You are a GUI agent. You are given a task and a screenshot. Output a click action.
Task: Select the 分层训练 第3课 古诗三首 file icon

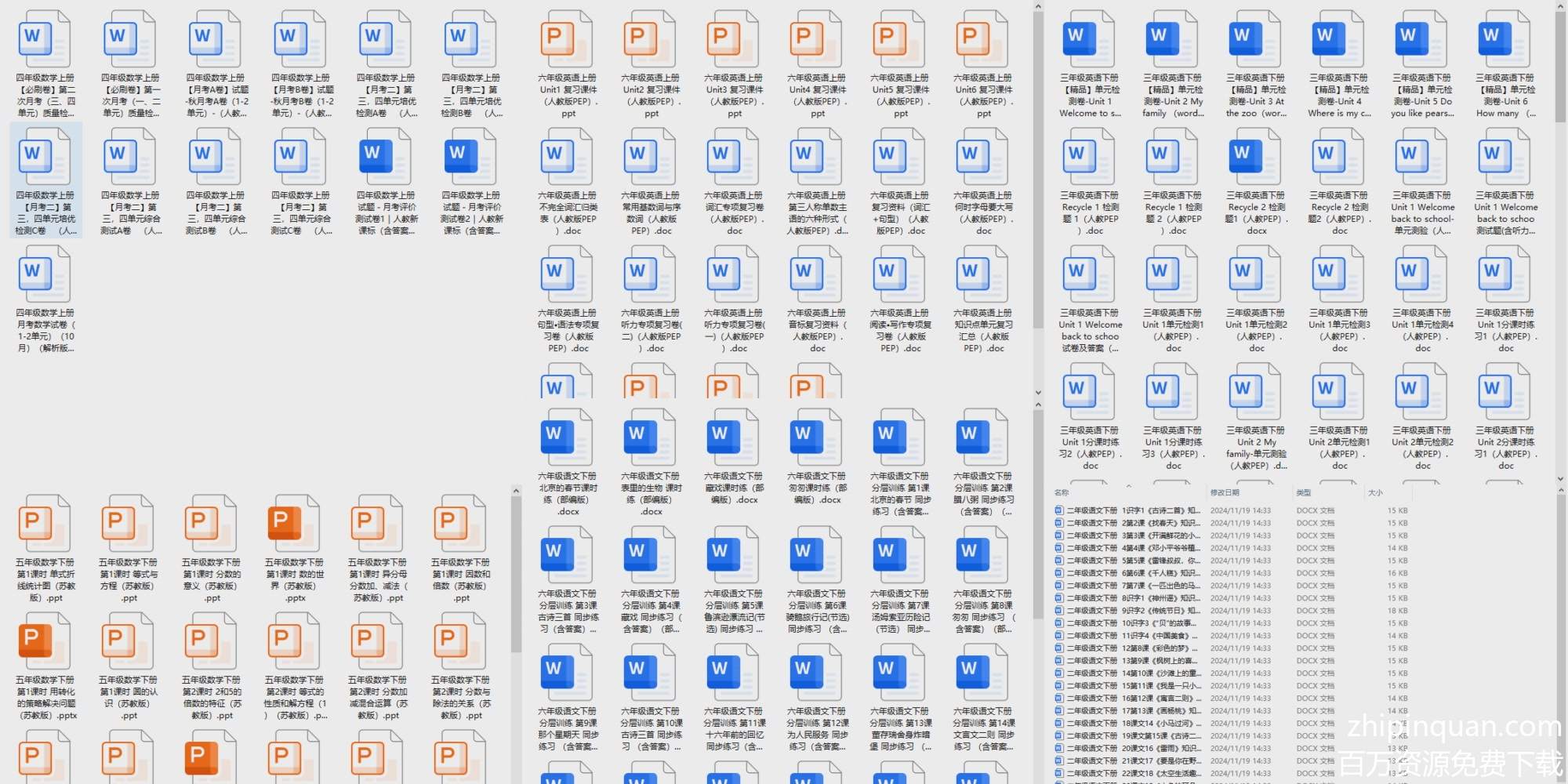(x=568, y=555)
